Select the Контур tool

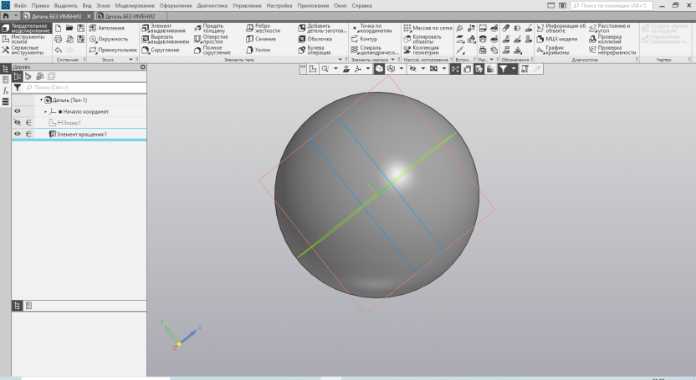tap(364, 39)
